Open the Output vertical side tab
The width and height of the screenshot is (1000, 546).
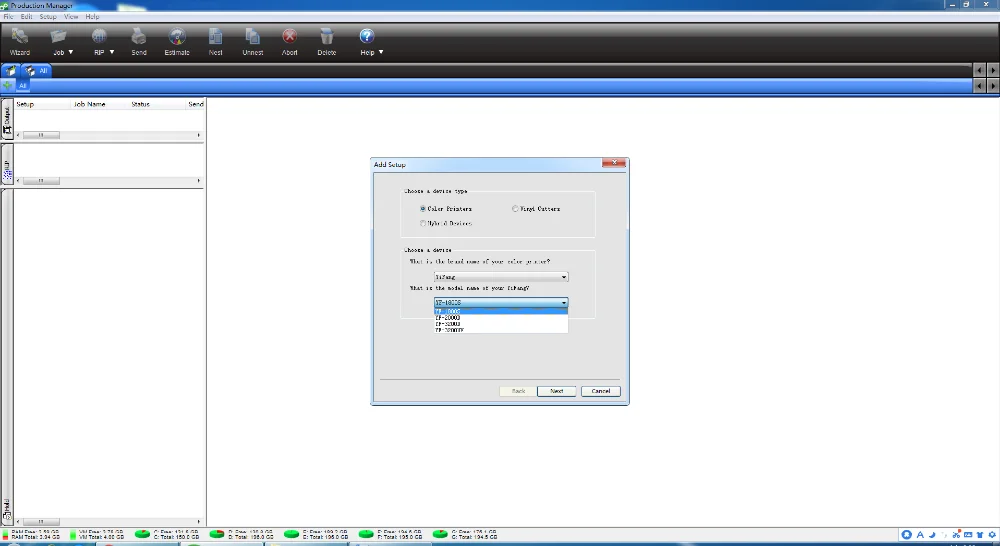7,119
